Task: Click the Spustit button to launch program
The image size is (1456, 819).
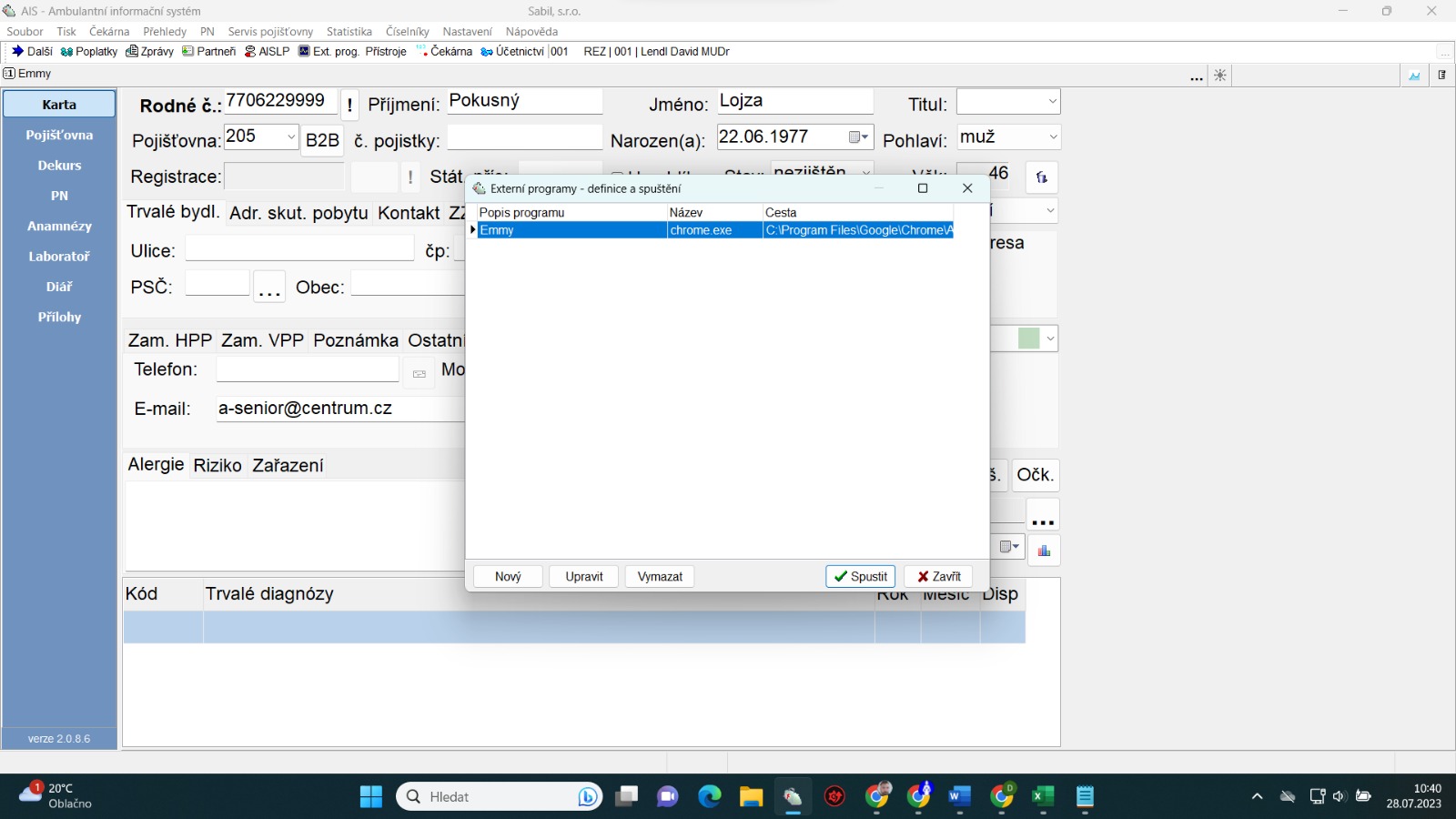Action: (861, 577)
